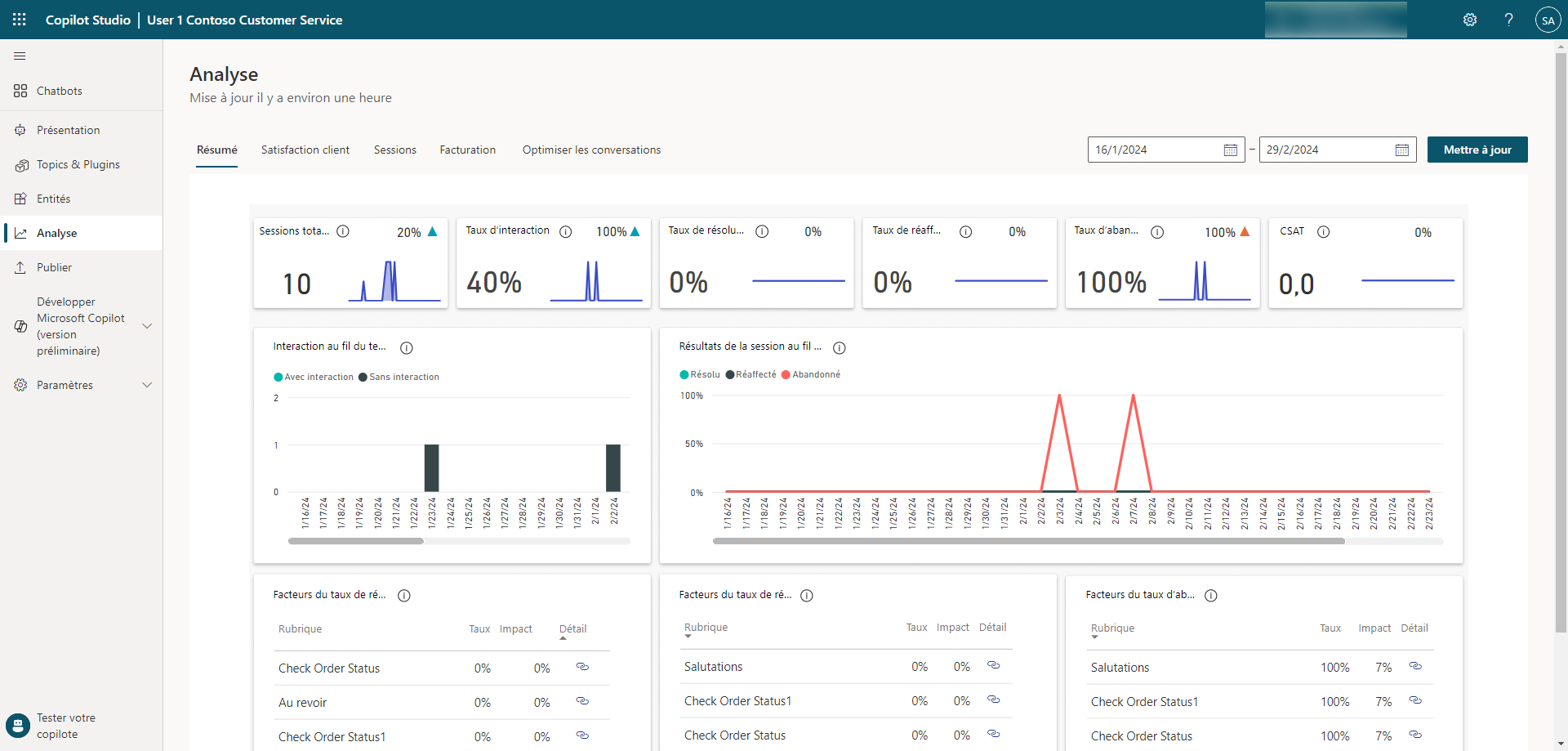Image resolution: width=1568 pixels, height=751 pixels.
Task: Open the SA account avatar
Action: [1548, 20]
